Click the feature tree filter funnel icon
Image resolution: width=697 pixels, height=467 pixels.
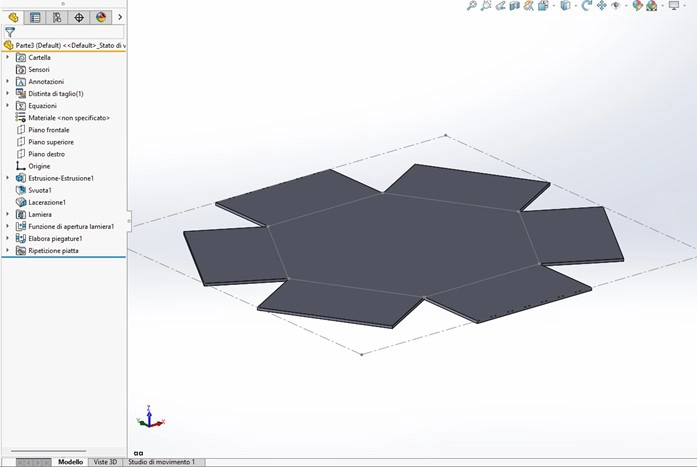click(x=10, y=32)
